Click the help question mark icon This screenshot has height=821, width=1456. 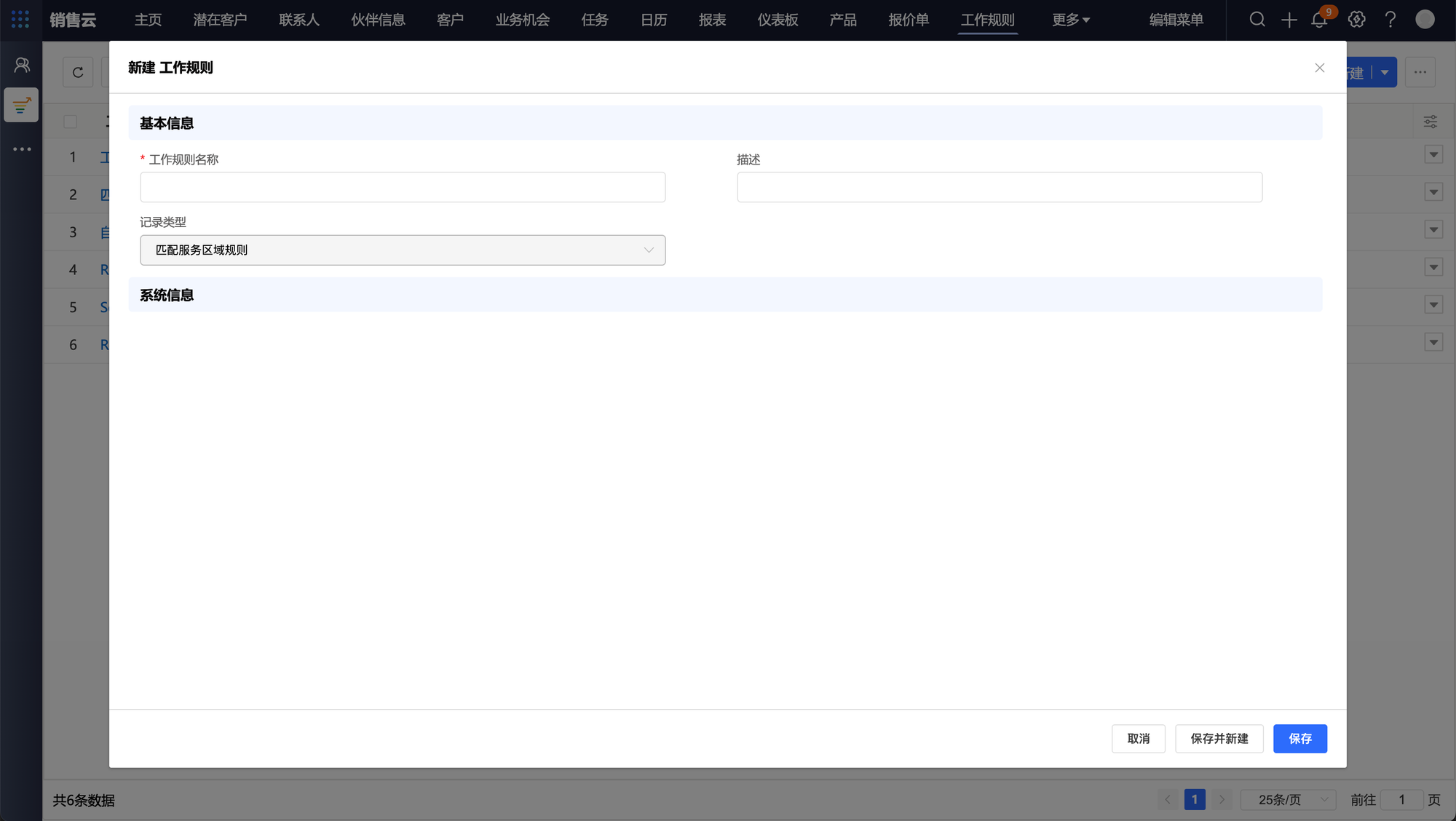pos(1390,20)
